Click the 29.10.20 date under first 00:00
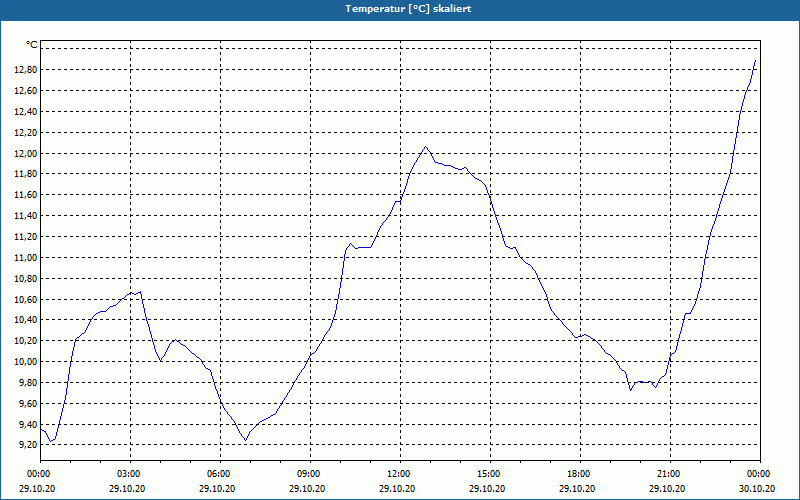 point(37,488)
